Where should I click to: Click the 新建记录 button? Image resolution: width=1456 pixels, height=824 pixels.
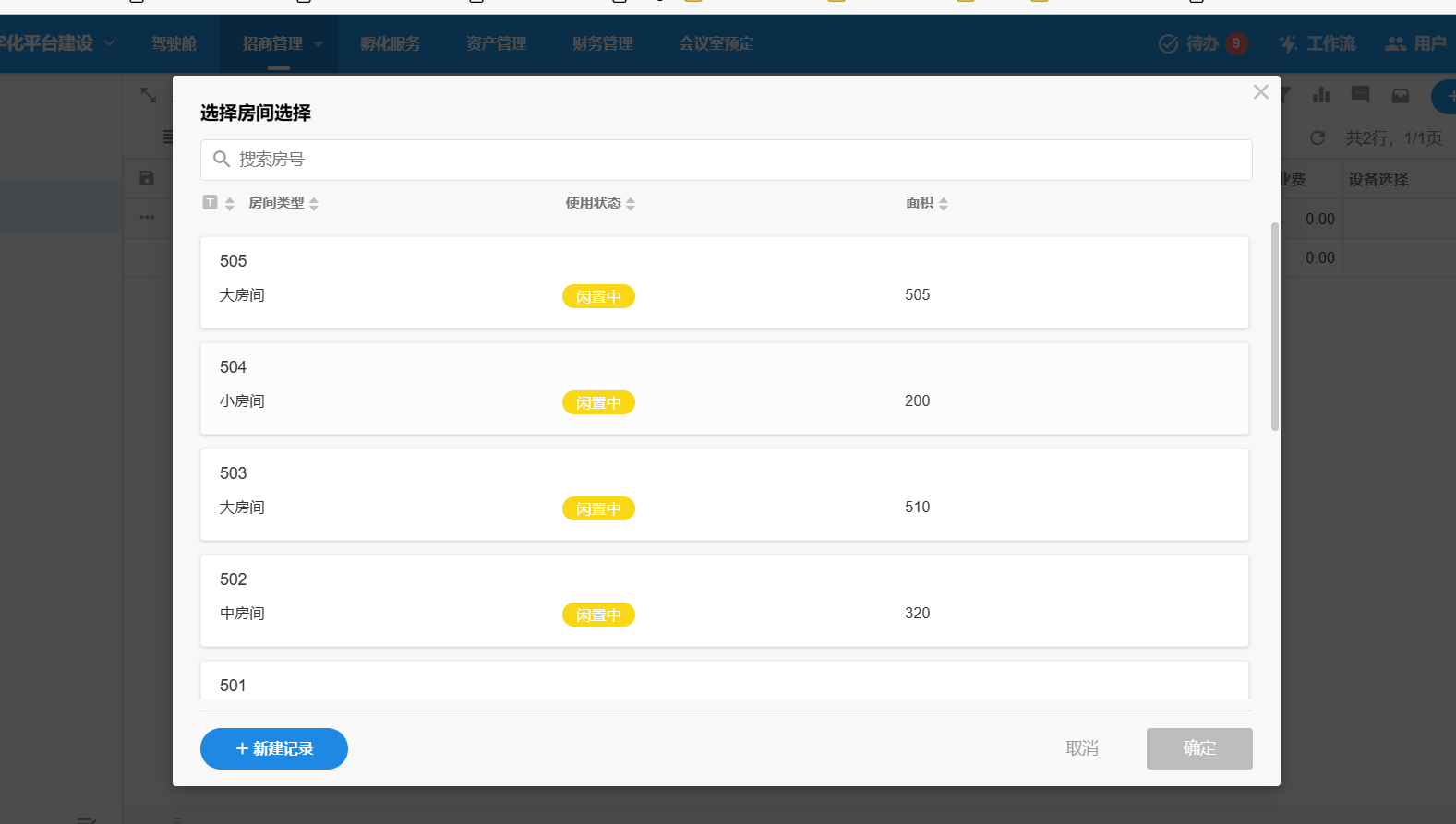coord(274,748)
